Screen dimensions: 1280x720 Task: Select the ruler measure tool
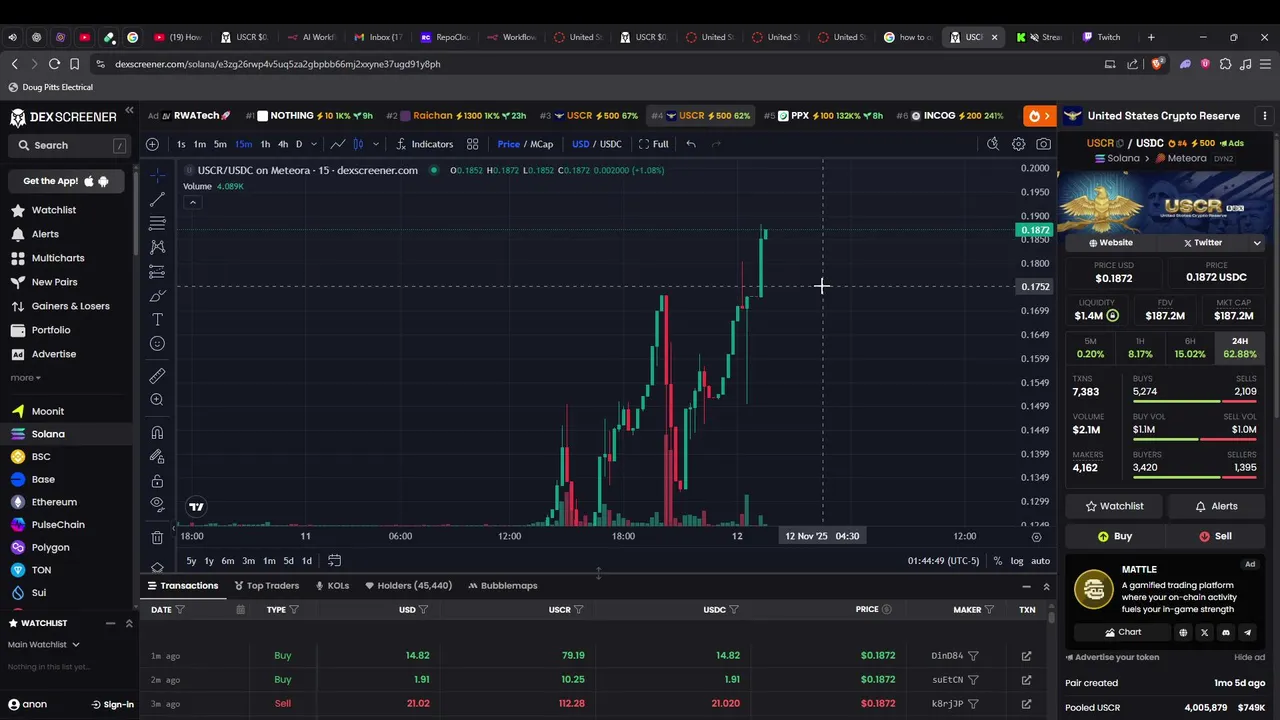click(157, 376)
